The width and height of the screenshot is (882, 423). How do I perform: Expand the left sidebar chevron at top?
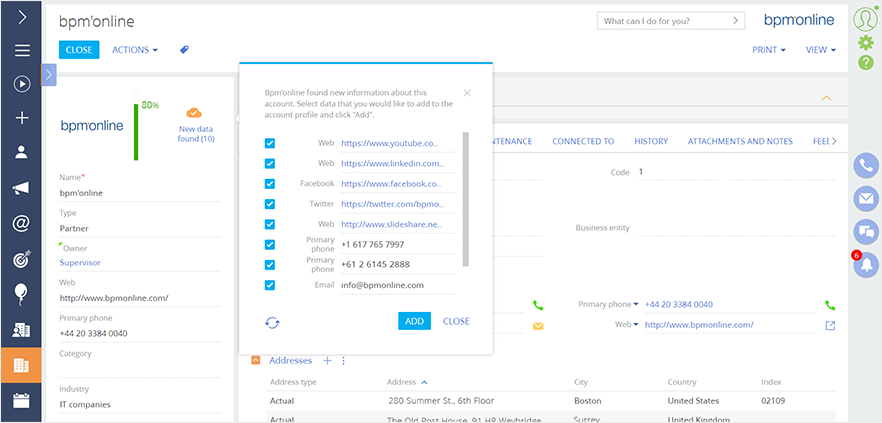(x=22, y=18)
